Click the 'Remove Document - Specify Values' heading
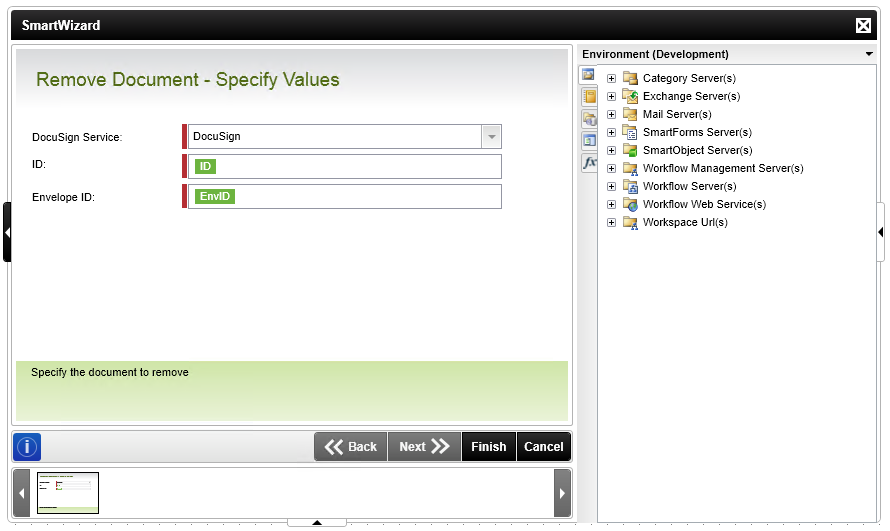This screenshot has height=531, width=890. click(x=188, y=79)
